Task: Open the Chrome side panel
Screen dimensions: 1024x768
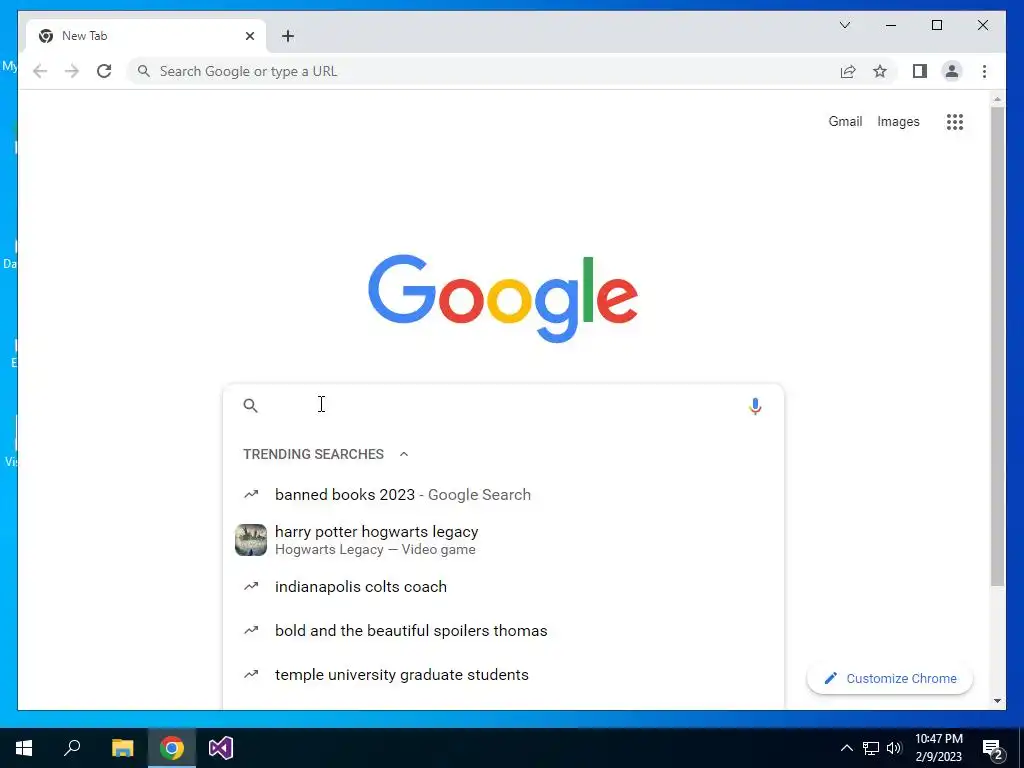Action: [920, 71]
